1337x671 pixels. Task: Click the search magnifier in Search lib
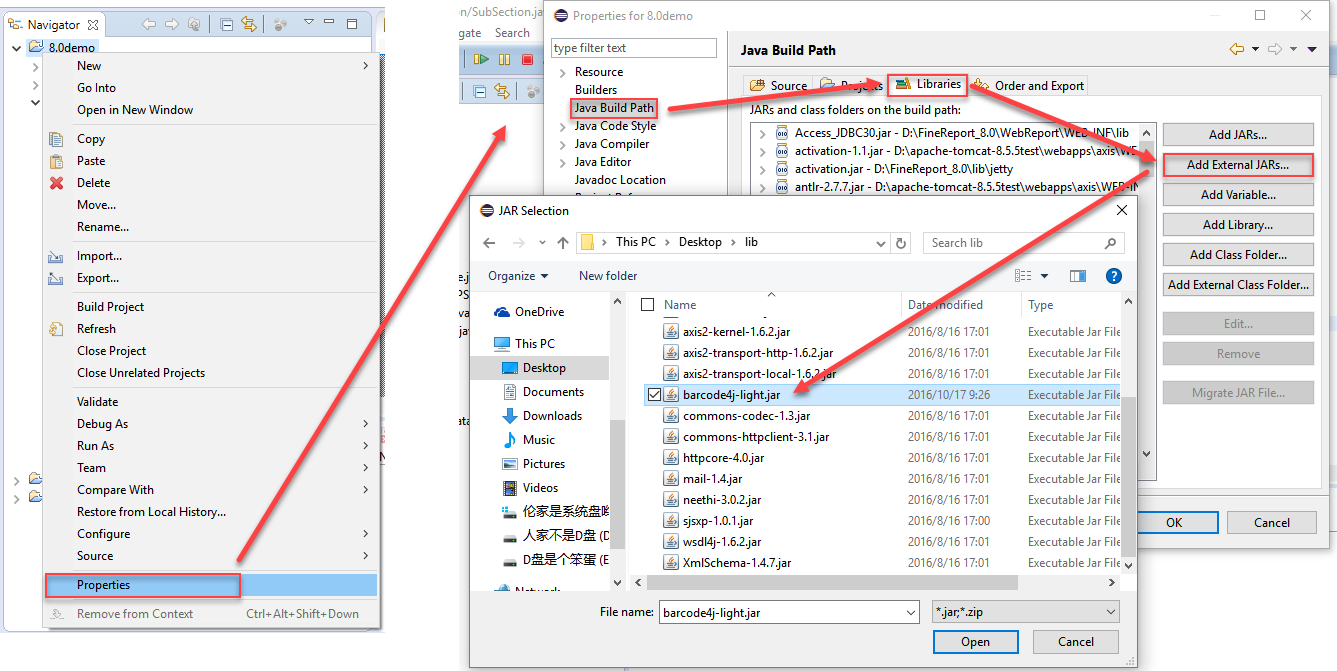pos(1110,243)
